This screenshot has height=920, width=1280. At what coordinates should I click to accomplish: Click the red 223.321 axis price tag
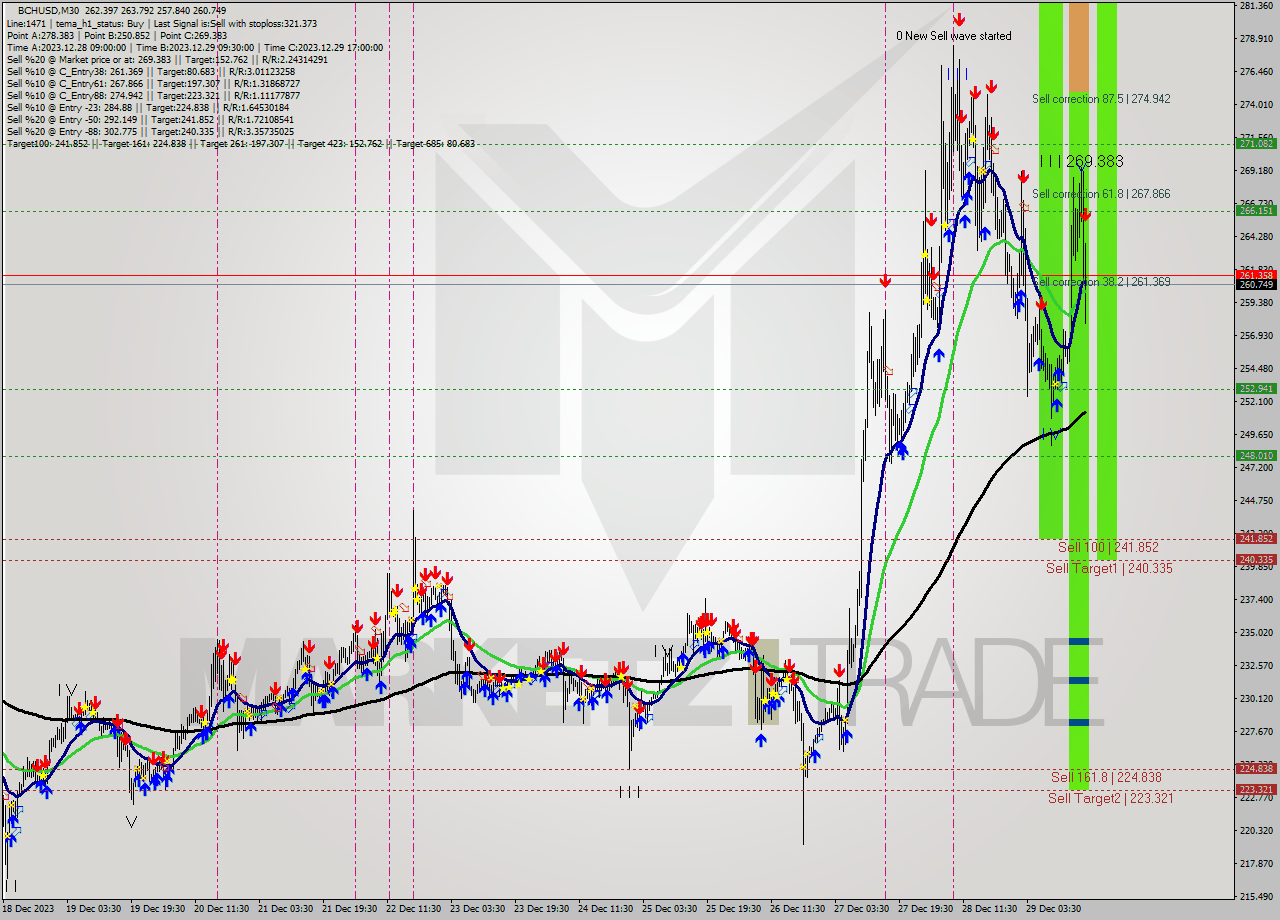(1256, 789)
